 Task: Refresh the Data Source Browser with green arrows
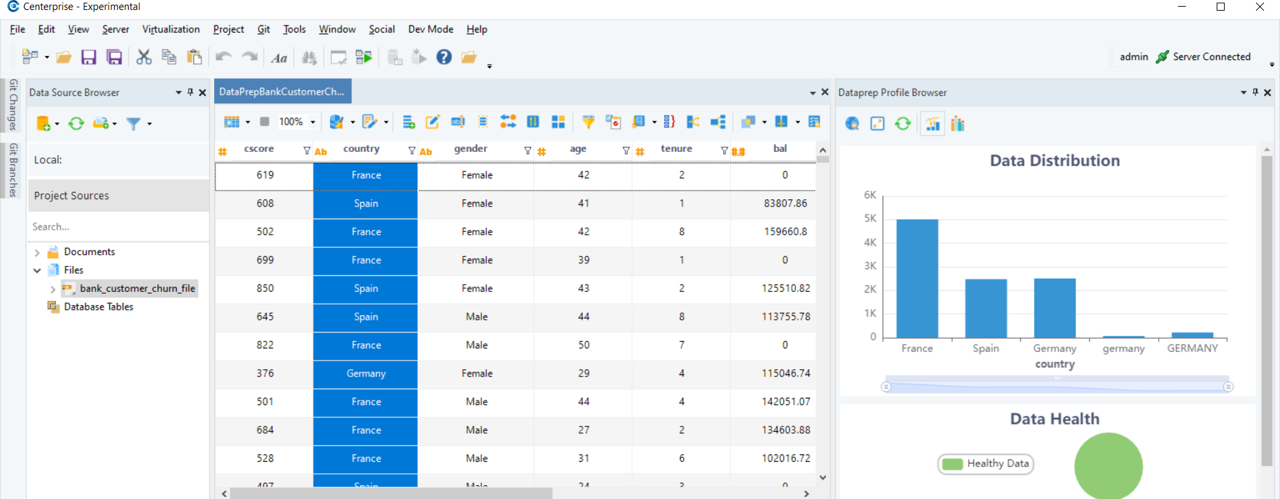pos(75,124)
